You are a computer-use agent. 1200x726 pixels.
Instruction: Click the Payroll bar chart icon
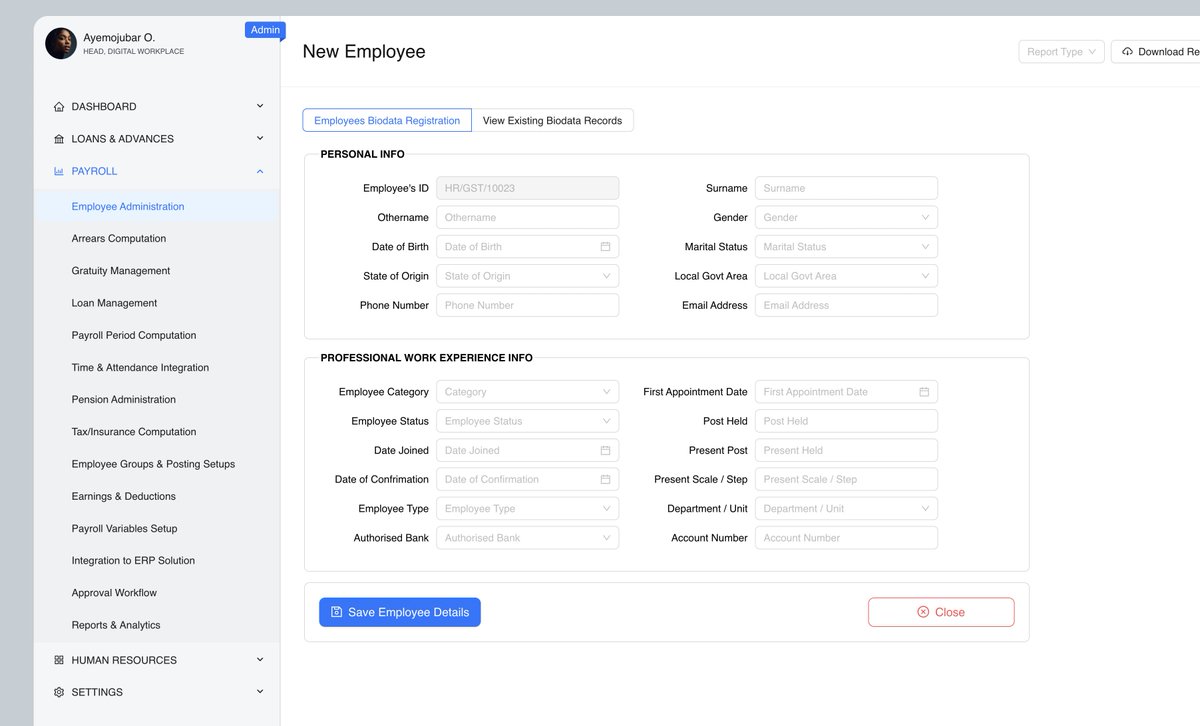(x=59, y=171)
